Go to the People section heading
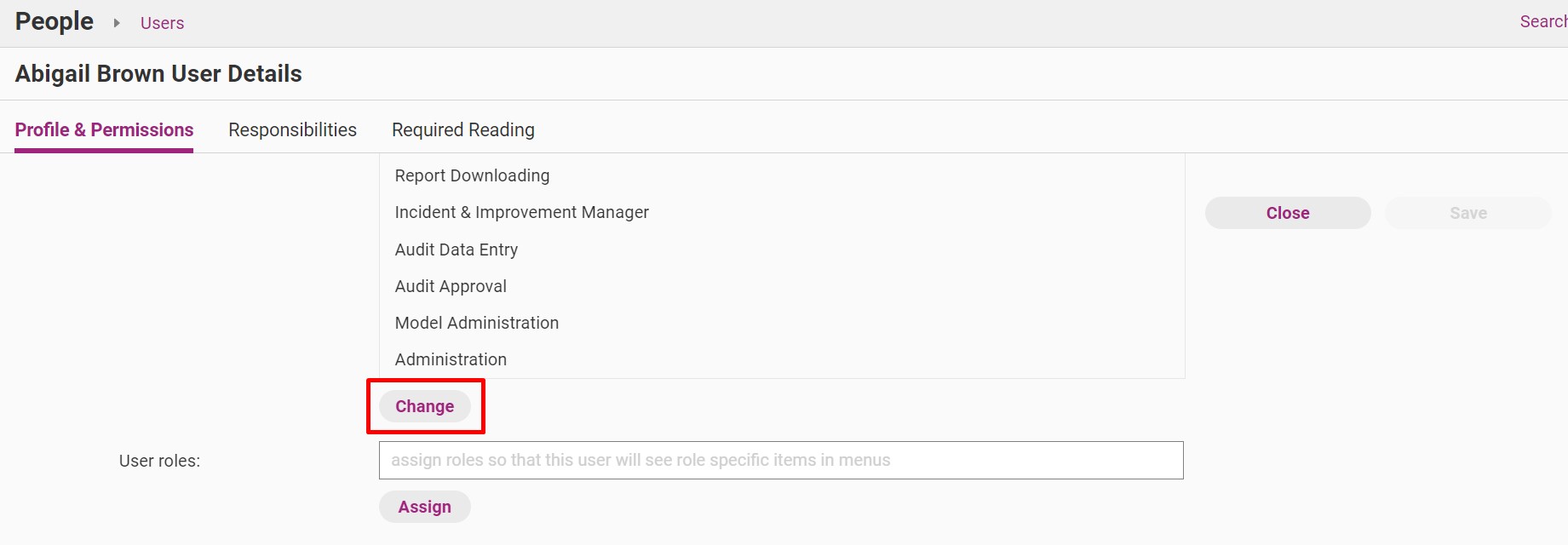Viewport: 1568px width, 545px height. point(55,21)
